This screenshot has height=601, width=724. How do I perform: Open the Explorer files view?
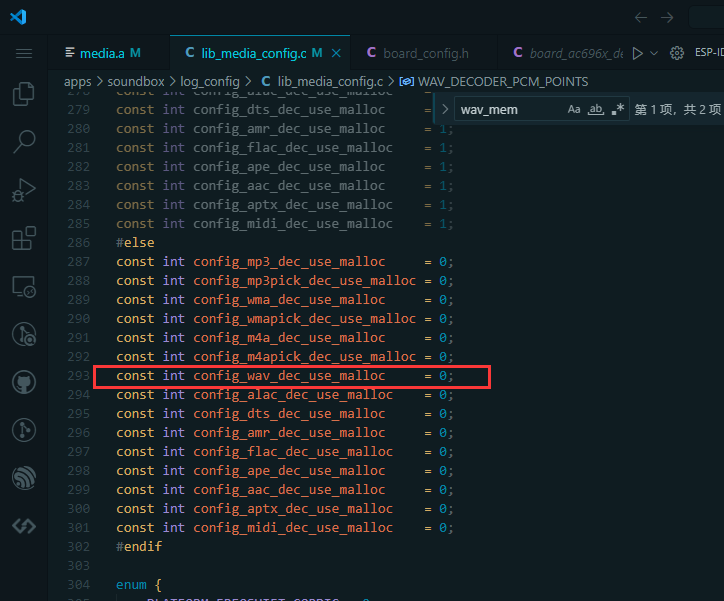pyautogui.click(x=24, y=94)
